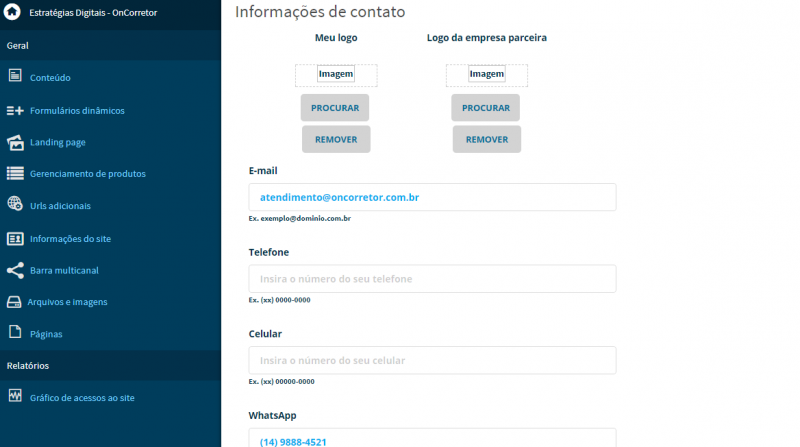Select the Landing page icon

tap(15, 142)
